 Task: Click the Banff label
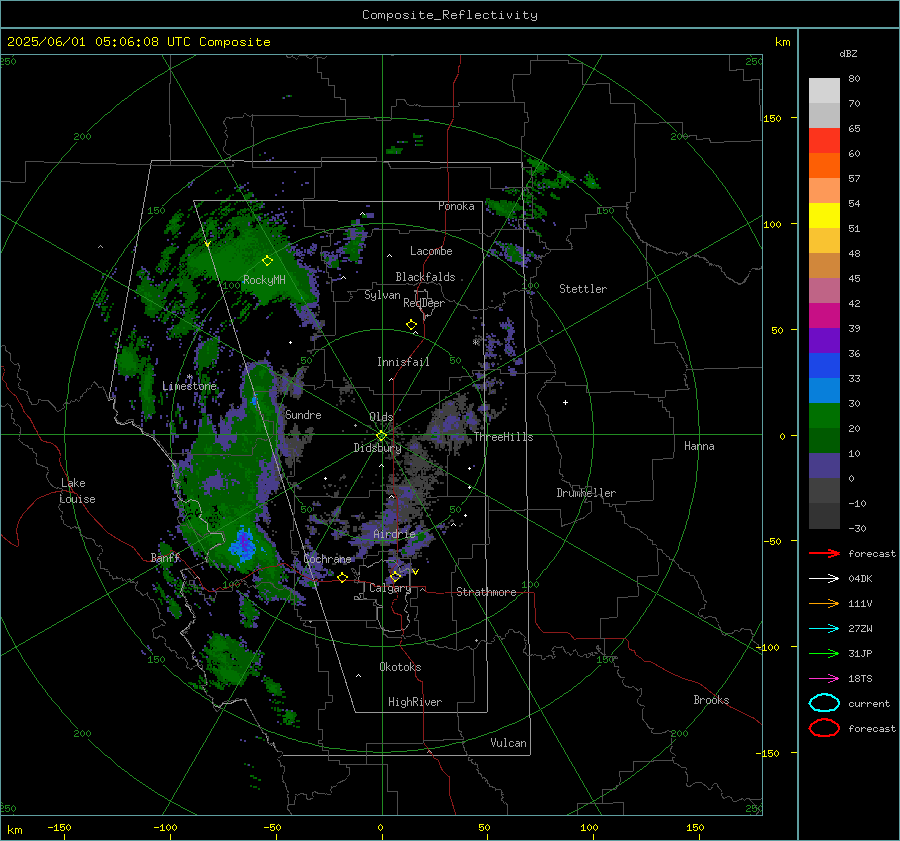(165, 557)
